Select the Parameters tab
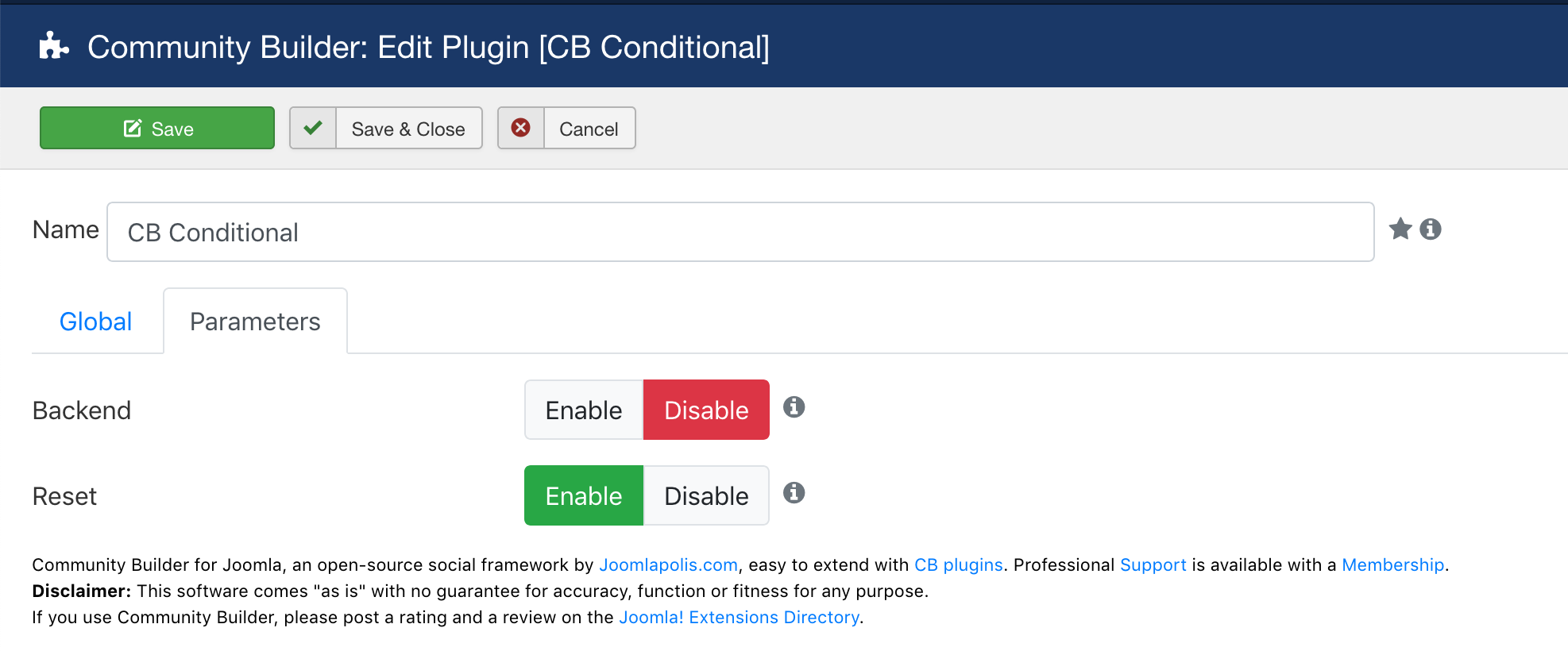Screen dimensions: 1568x651 pyautogui.click(x=255, y=322)
